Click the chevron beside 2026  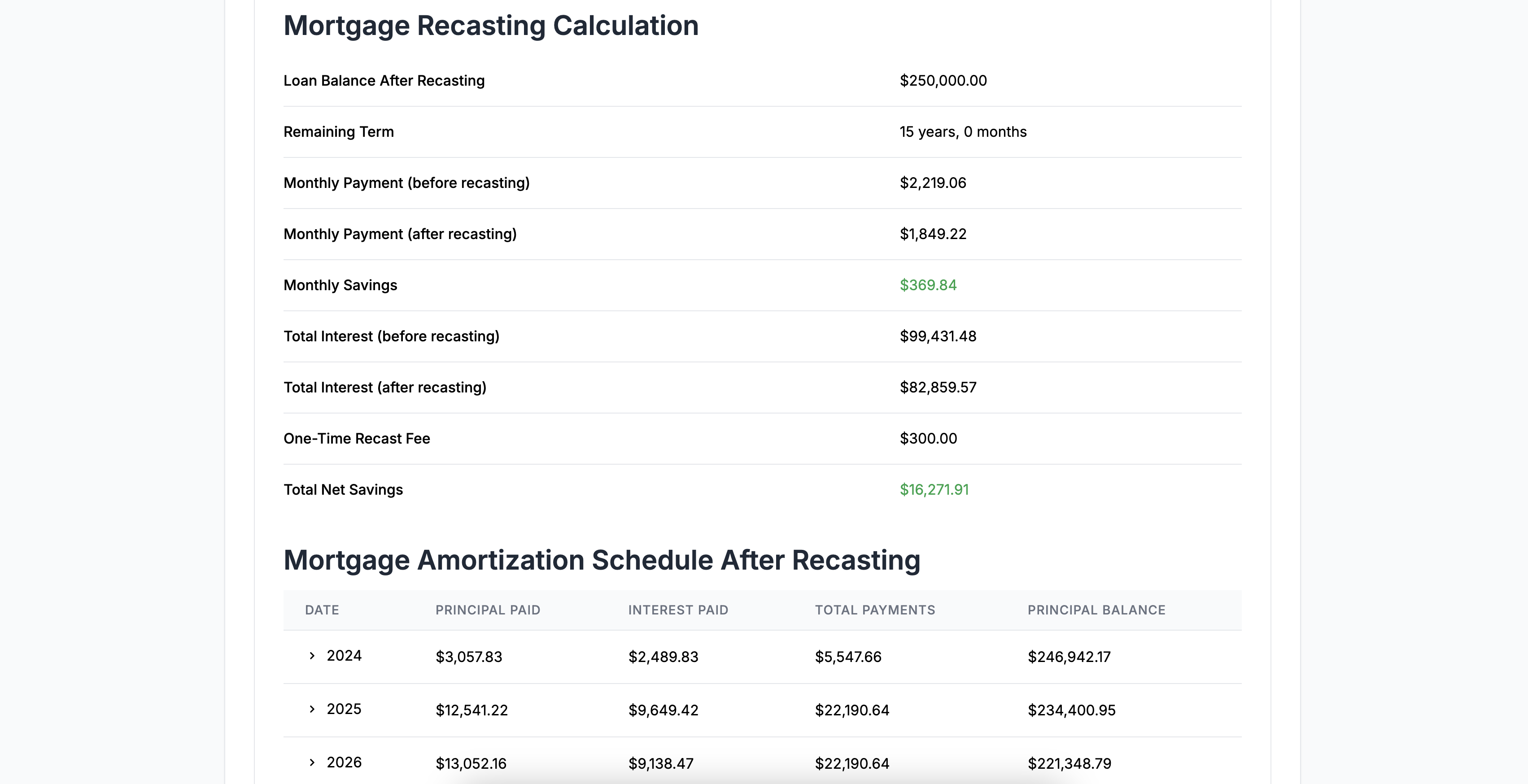[311, 762]
